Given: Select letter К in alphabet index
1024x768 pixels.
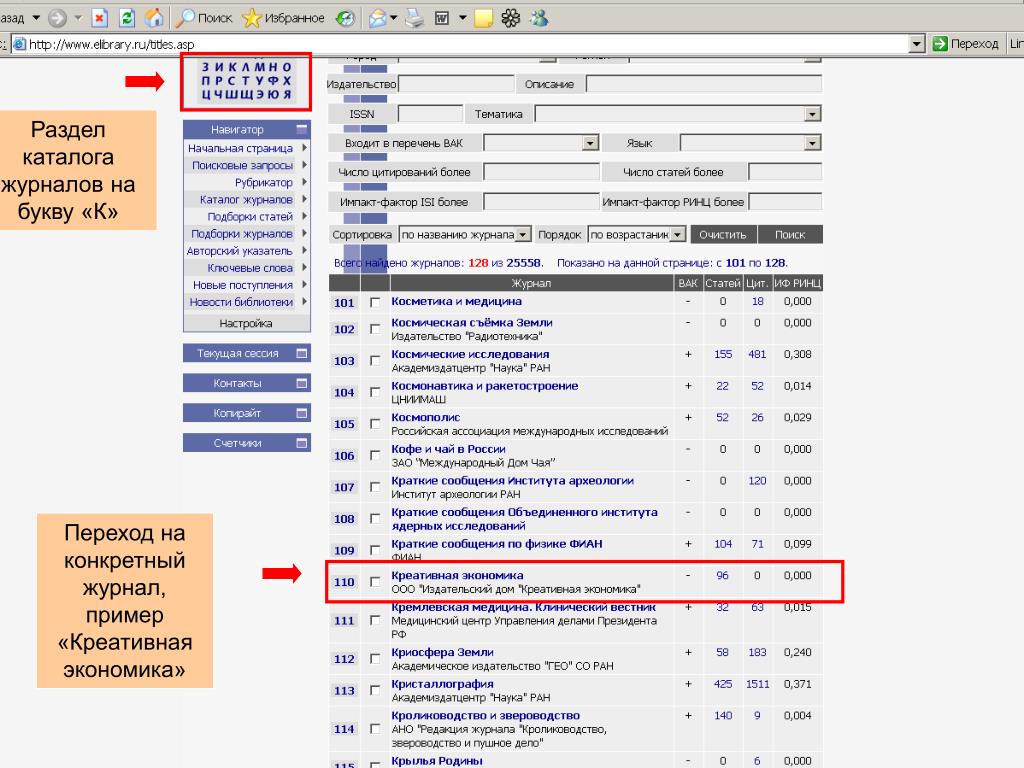Looking at the screenshot, I should point(231,67).
